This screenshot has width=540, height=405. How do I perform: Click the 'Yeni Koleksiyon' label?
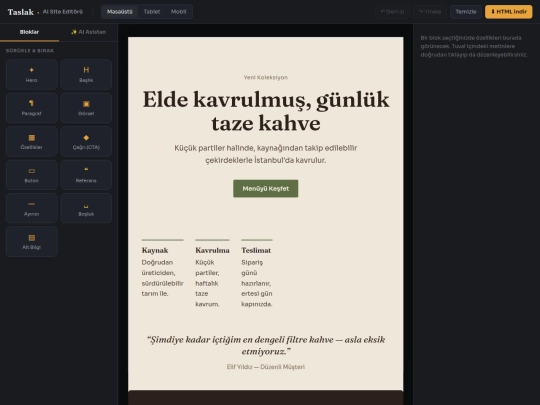(266, 77)
